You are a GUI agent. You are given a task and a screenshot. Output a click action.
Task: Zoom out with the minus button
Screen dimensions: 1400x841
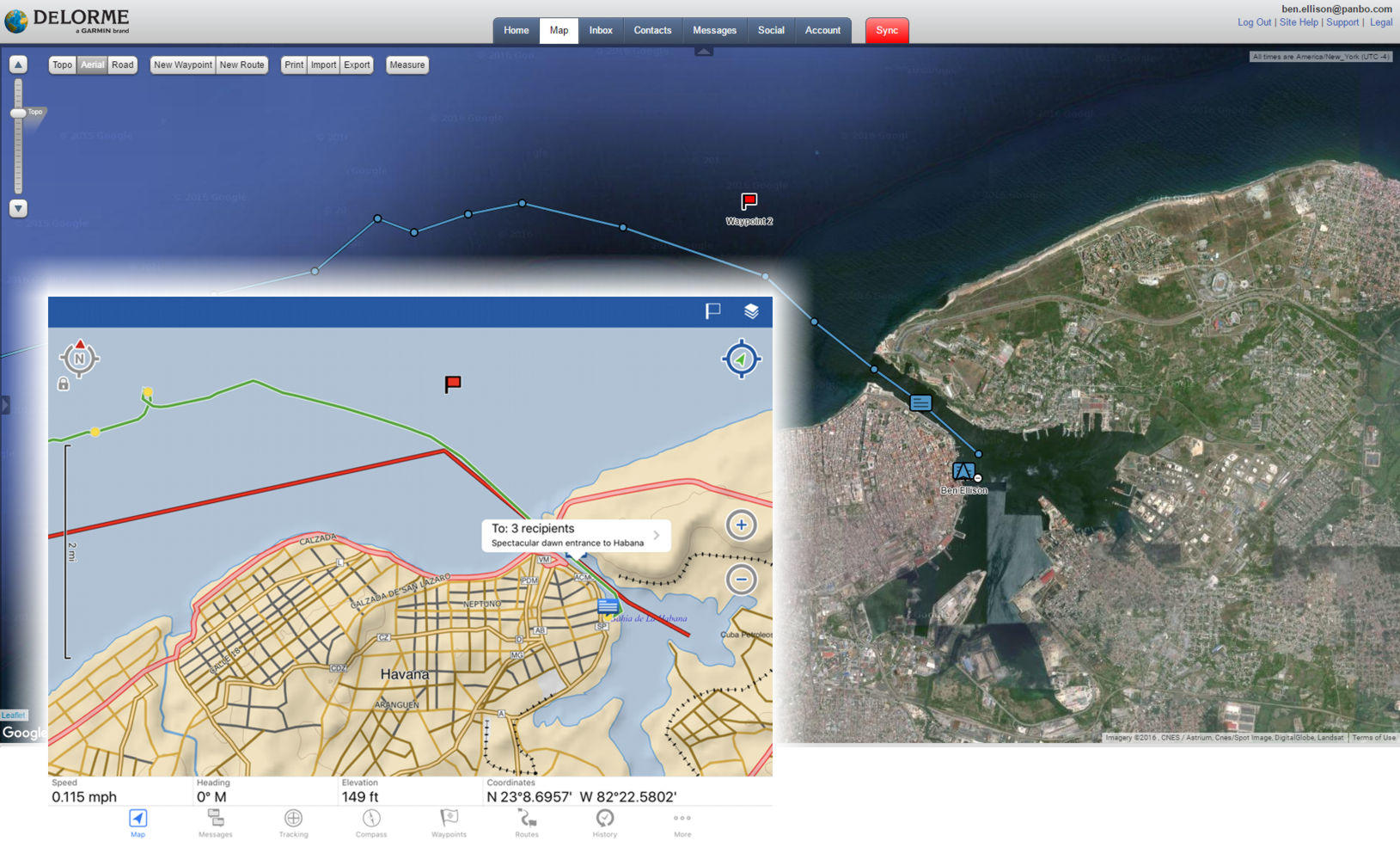pyautogui.click(x=741, y=580)
